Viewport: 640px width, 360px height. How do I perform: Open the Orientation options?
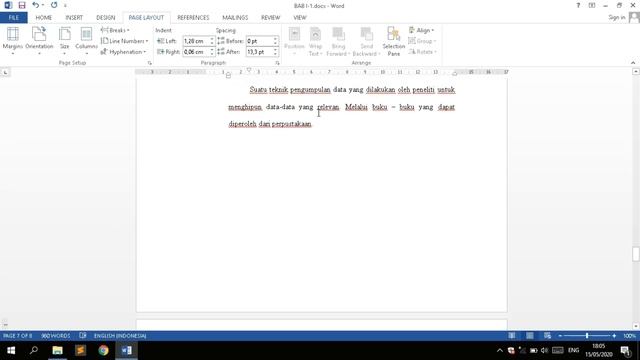coord(39,41)
